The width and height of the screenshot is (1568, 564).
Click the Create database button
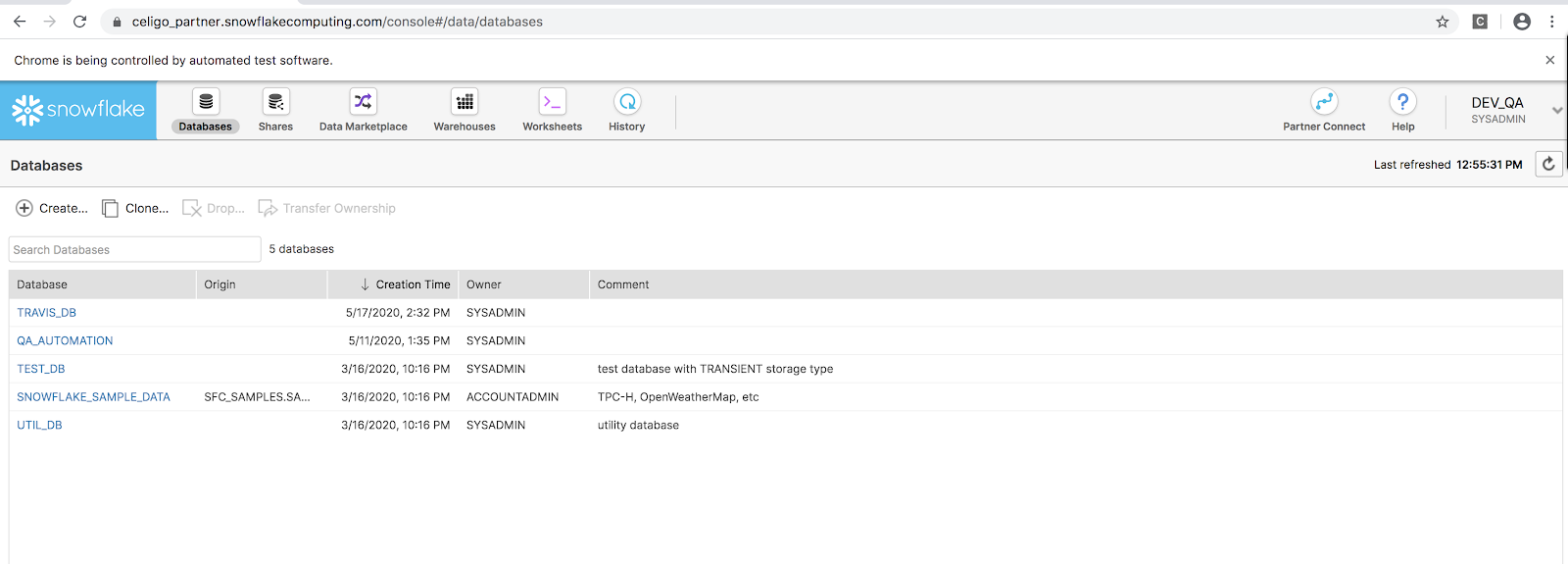[x=52, y=208]
